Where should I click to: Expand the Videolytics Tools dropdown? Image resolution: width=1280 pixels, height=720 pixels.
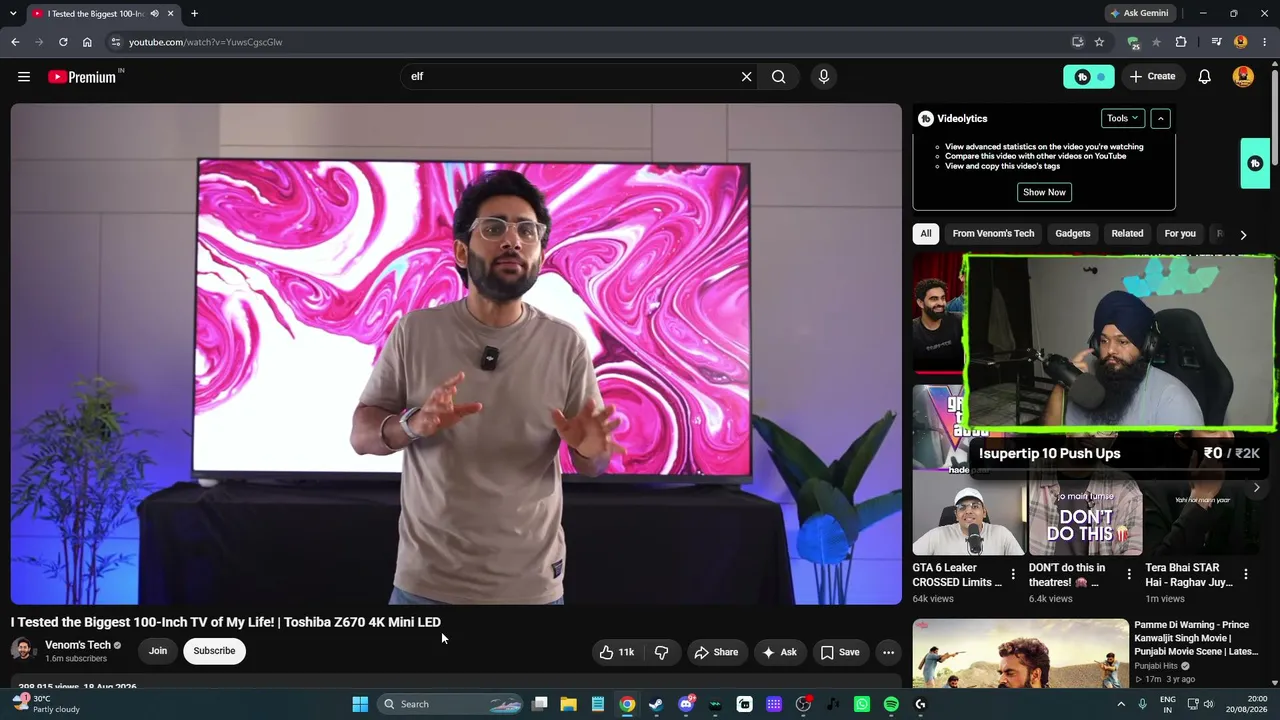(1122, 118)
